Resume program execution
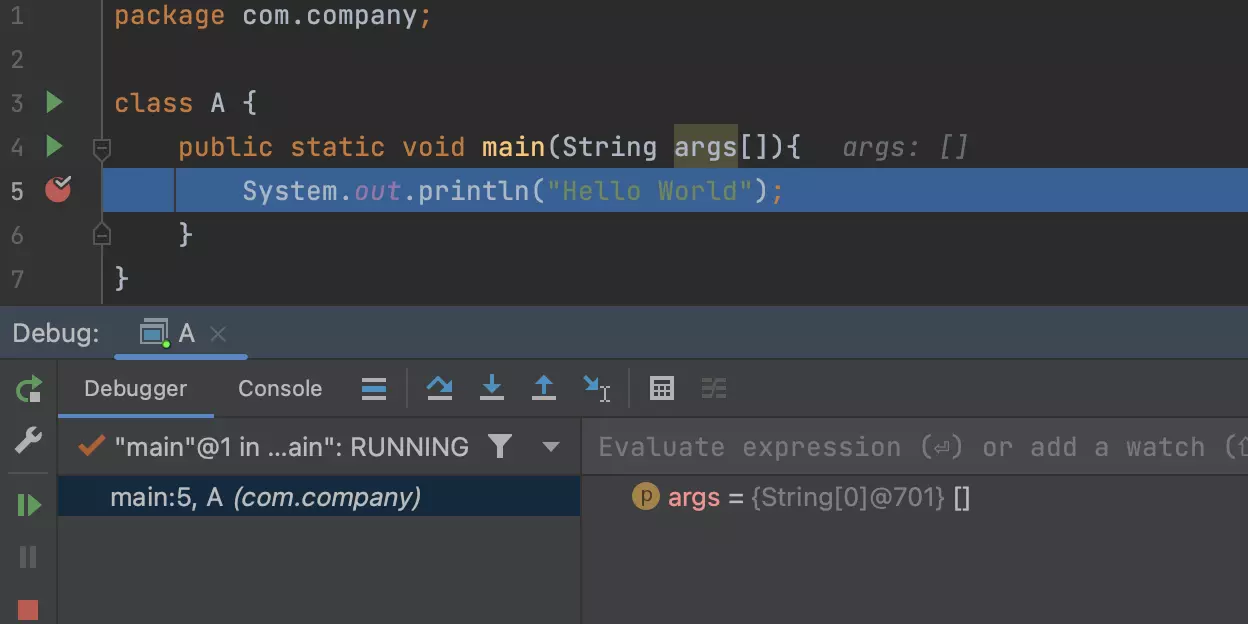This screenshot has height=624, width=1248. pyautogui.click(x=29, y=505)
